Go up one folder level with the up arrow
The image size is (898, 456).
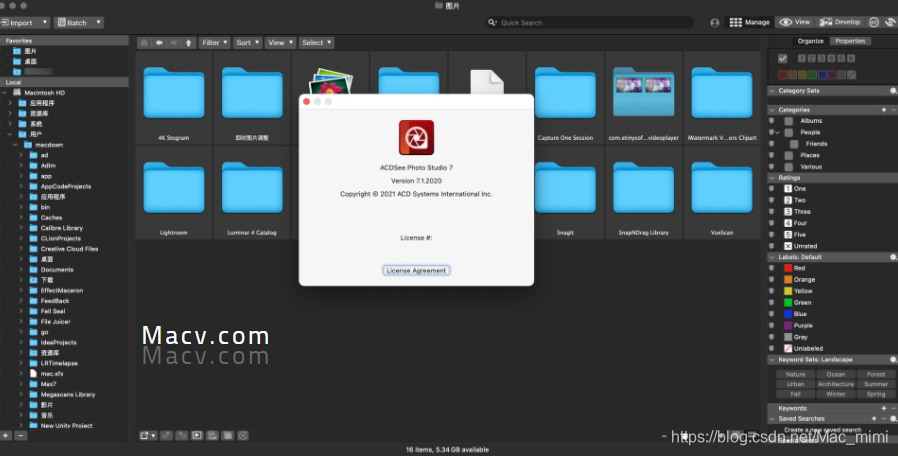click(188, 43)
